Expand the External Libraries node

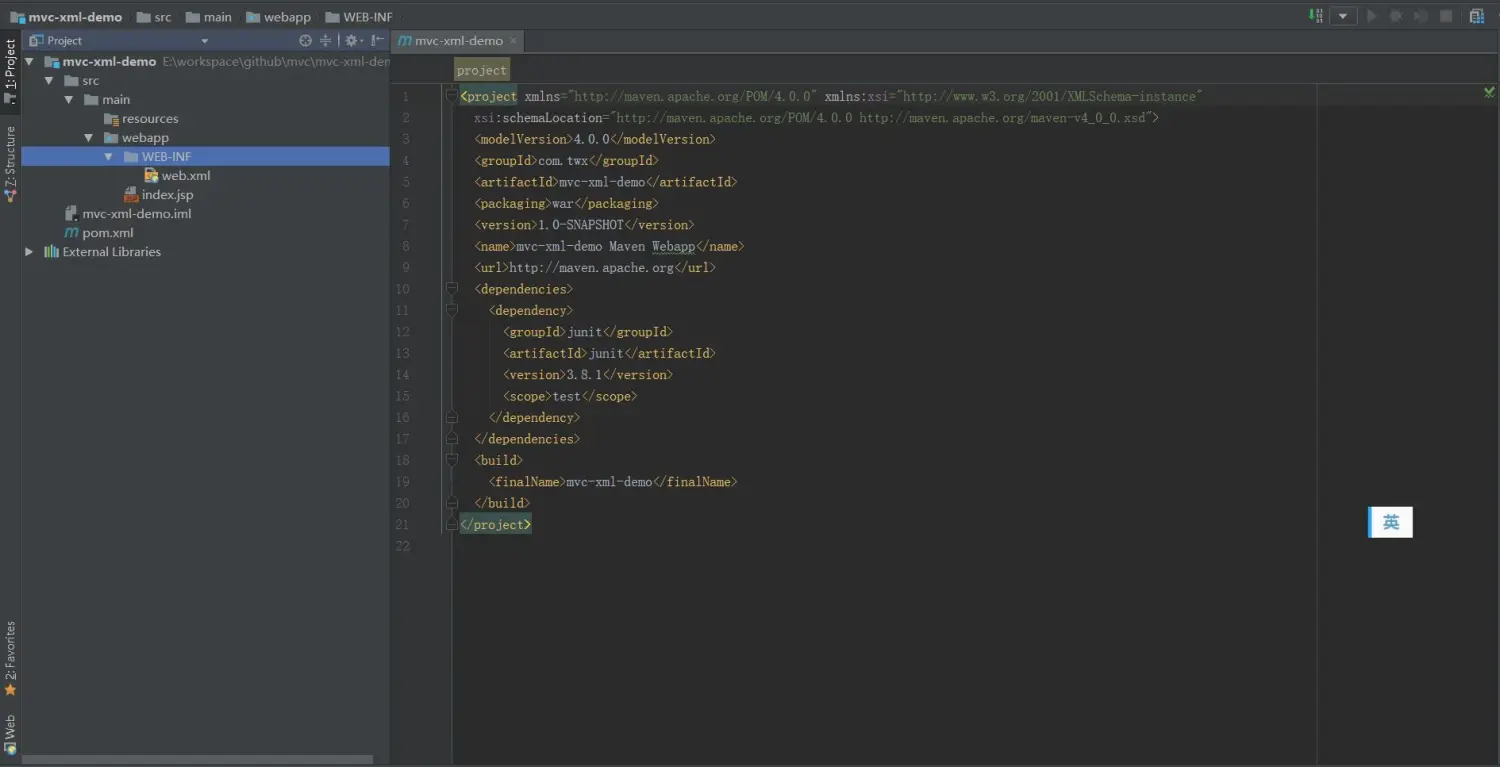click(29, 252)
